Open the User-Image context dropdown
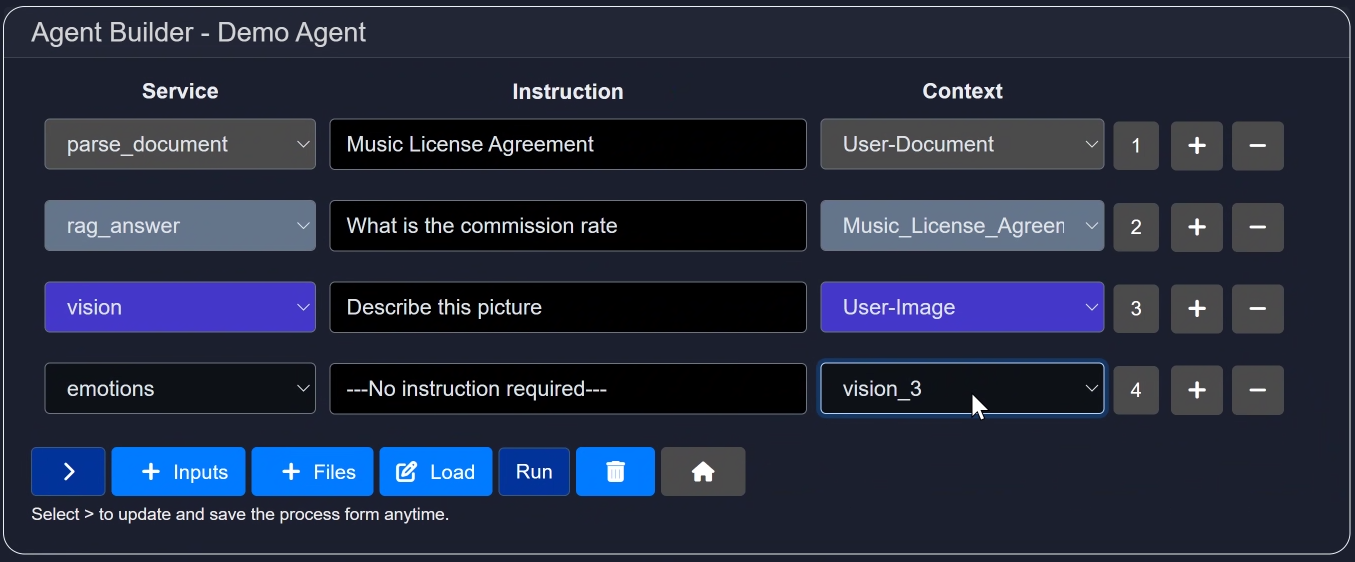Screen dimensions: 1355x562 click(x=962, y=308)
